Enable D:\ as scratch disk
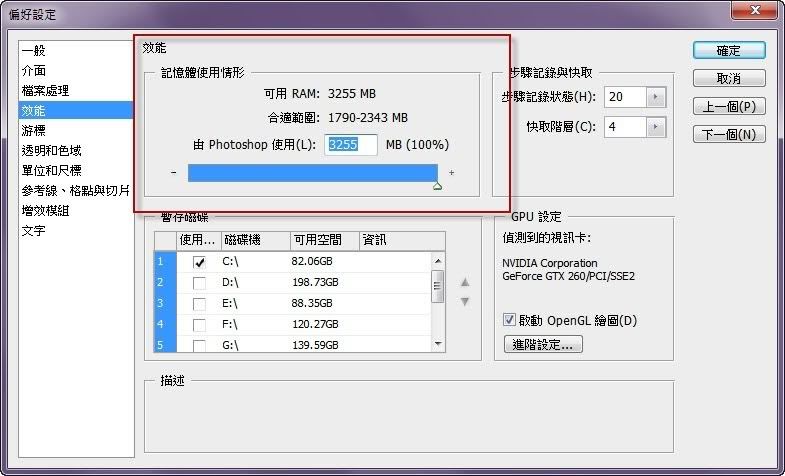 point(199,283)
